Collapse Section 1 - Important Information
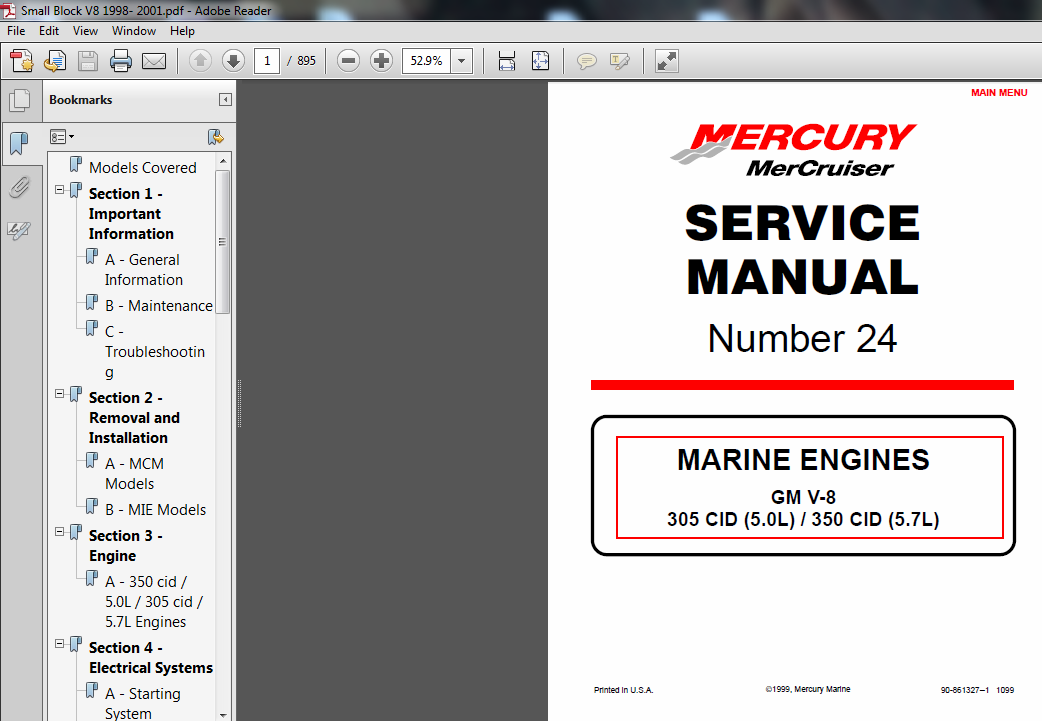 (x=59, y=190)
